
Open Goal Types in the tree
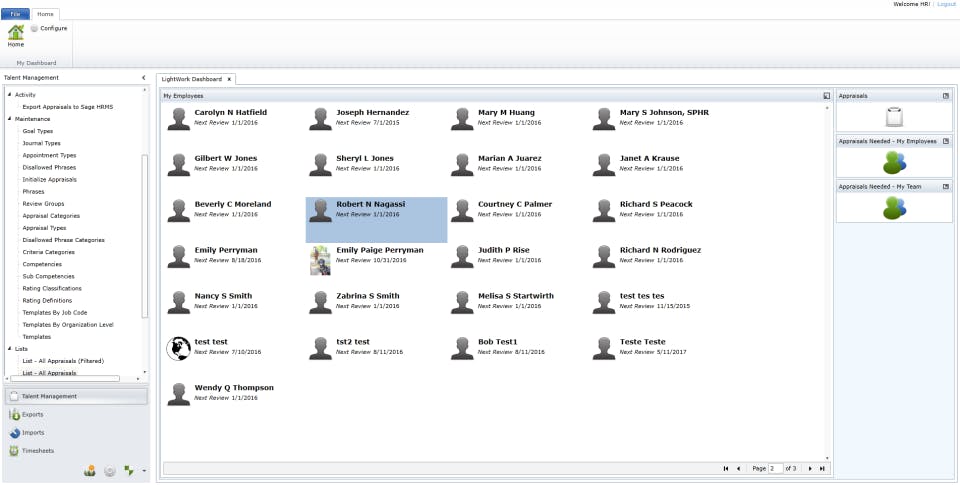37,131
